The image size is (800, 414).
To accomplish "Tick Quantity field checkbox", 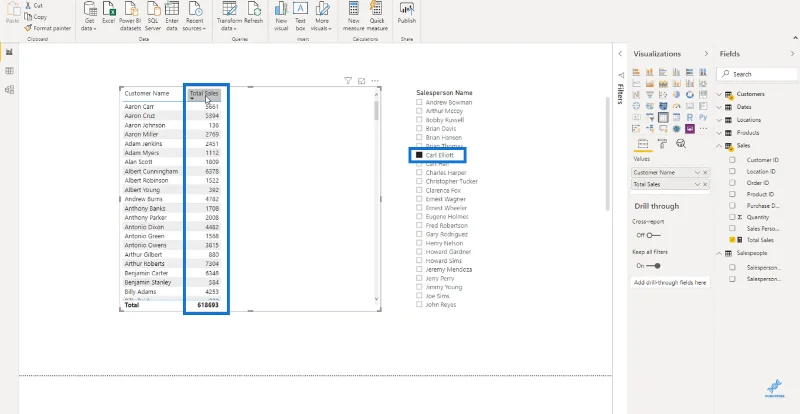I will tap(732, 217).
